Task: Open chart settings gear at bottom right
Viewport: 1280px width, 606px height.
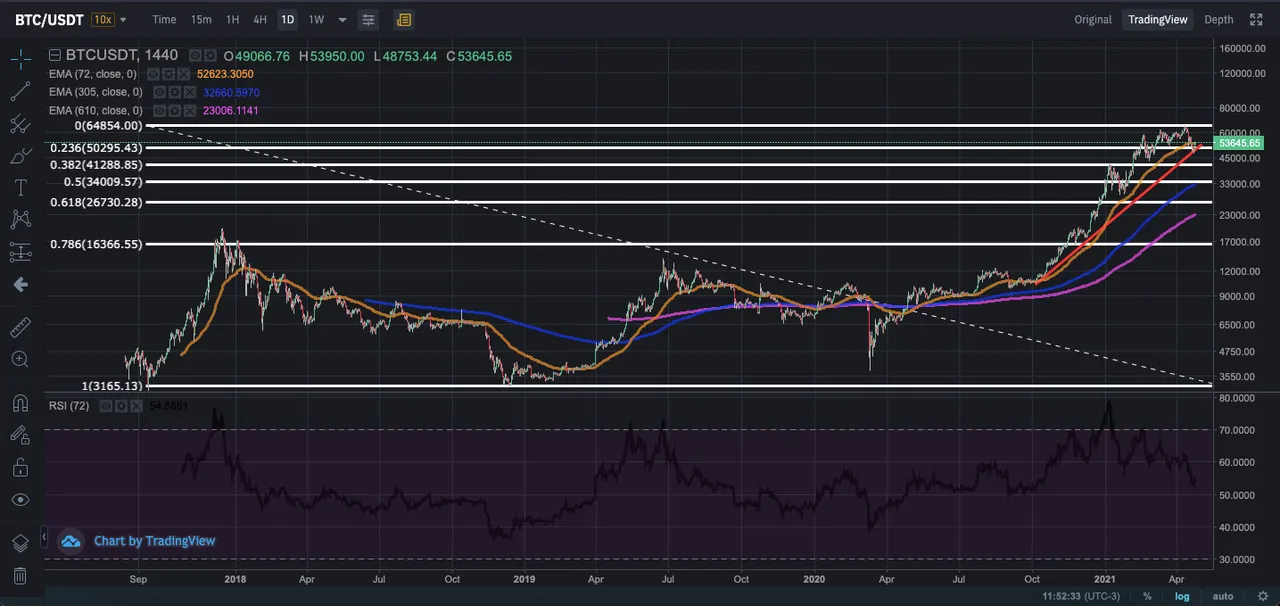Action: [1262, 596]
